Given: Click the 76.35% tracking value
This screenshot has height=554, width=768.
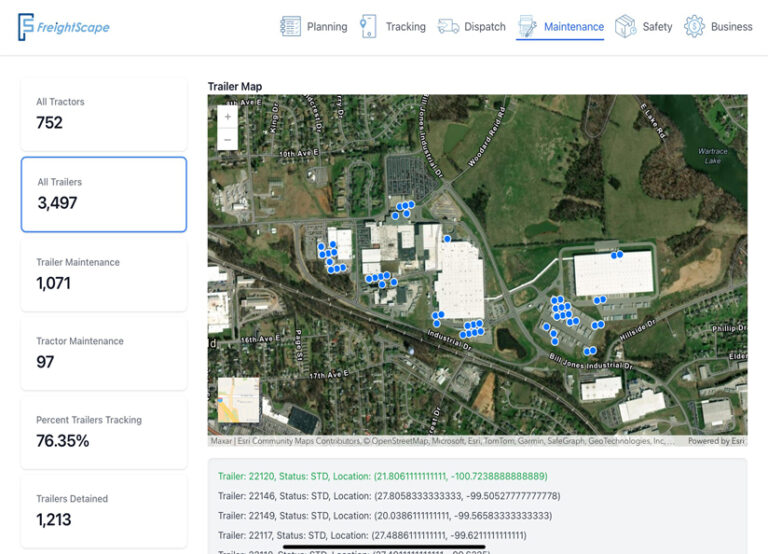Looking at the screenshot, I should tap(63, 441).
